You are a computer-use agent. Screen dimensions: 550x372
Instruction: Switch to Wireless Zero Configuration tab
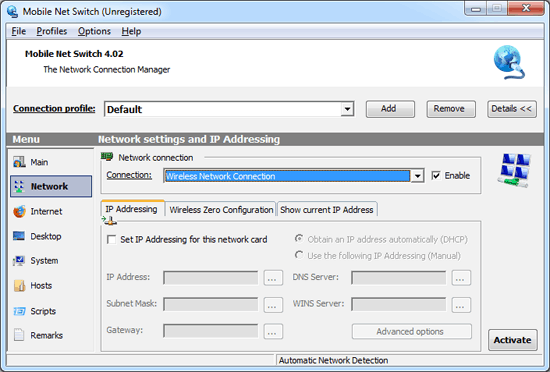coord(221,210)
